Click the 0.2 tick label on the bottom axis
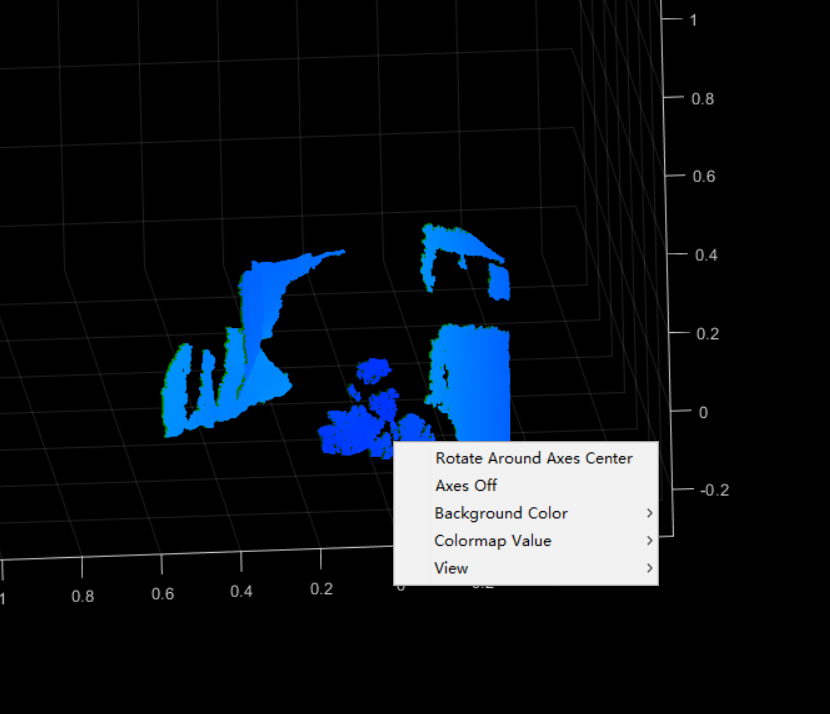This screenshot has height=714, width=830. (x=322, y=589)
